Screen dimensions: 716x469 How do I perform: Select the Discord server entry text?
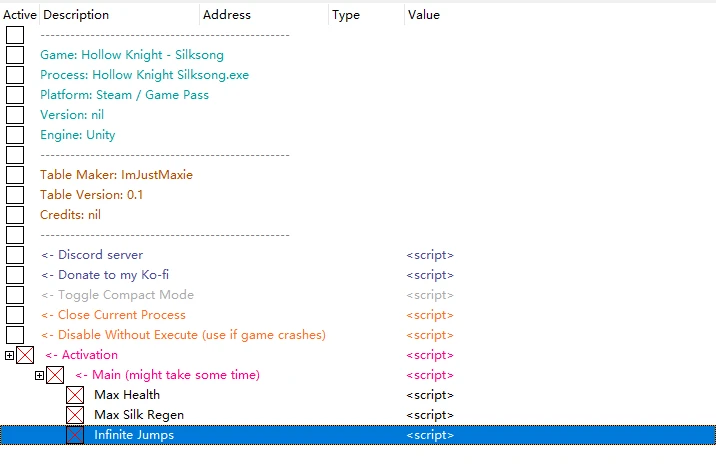pyautogui.click(x=92, y=255)
